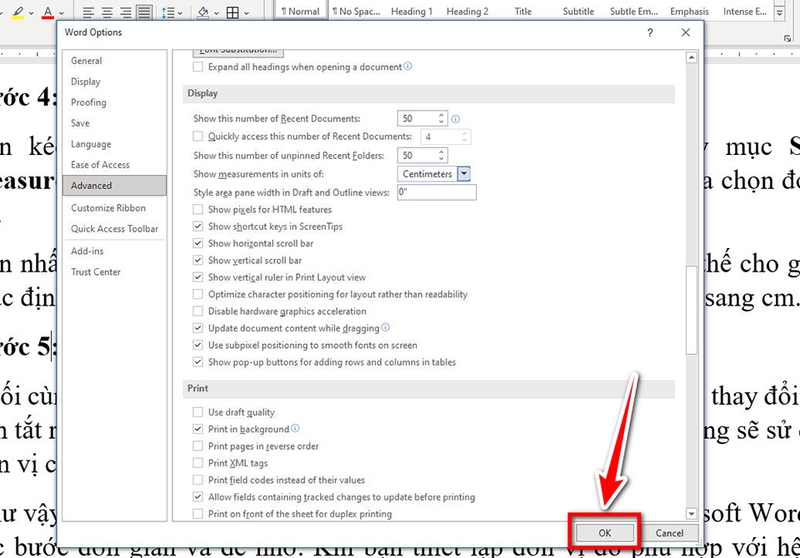Open Customize Ribbon category
The image size is (800, 558).
point(114,208)
